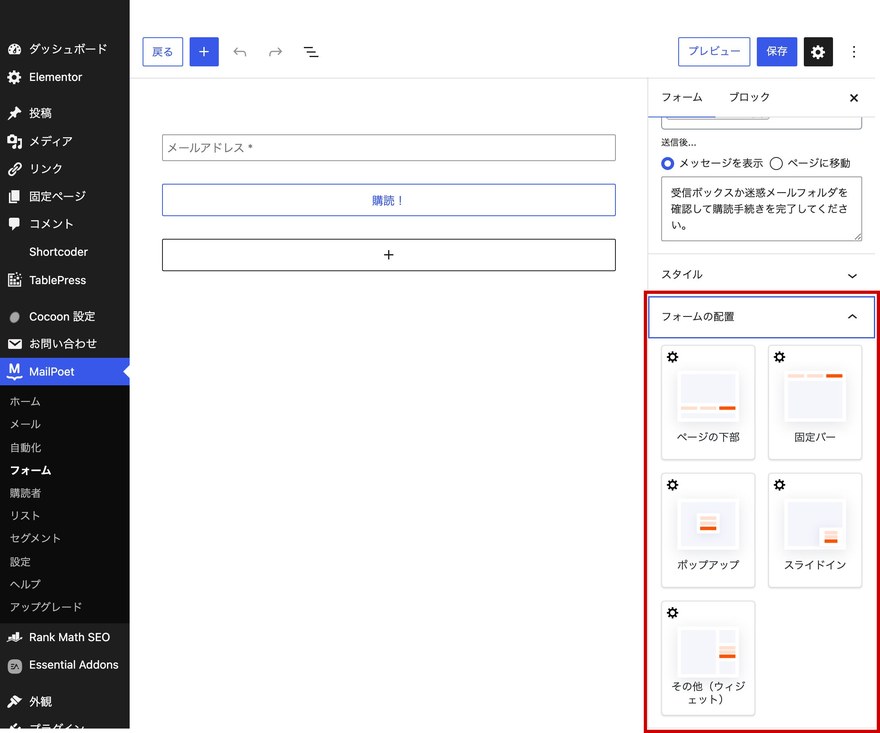This screenshot has width=880, height=733.
Task: Click the add block plus box below form
Action: coord(388,255)
